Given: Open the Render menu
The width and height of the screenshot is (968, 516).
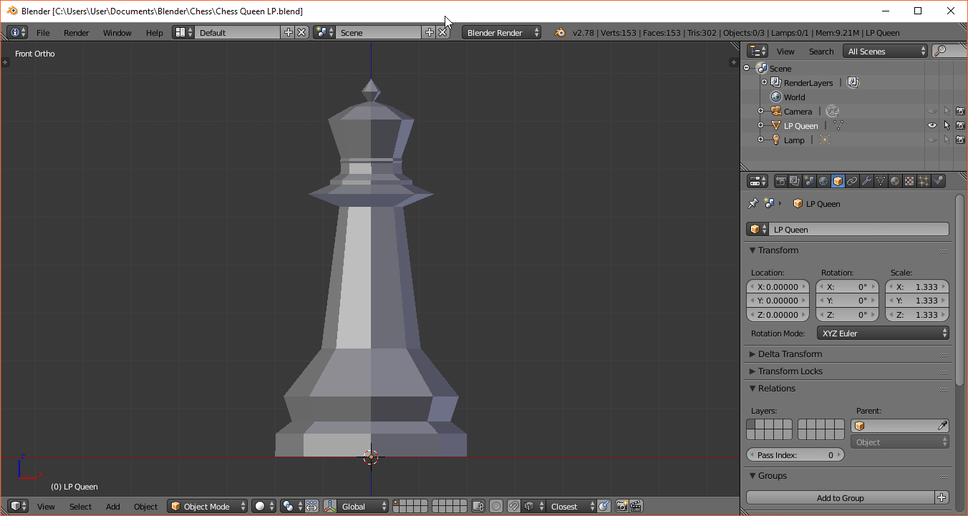Looking at the screenshot, I should coord(76,32).
